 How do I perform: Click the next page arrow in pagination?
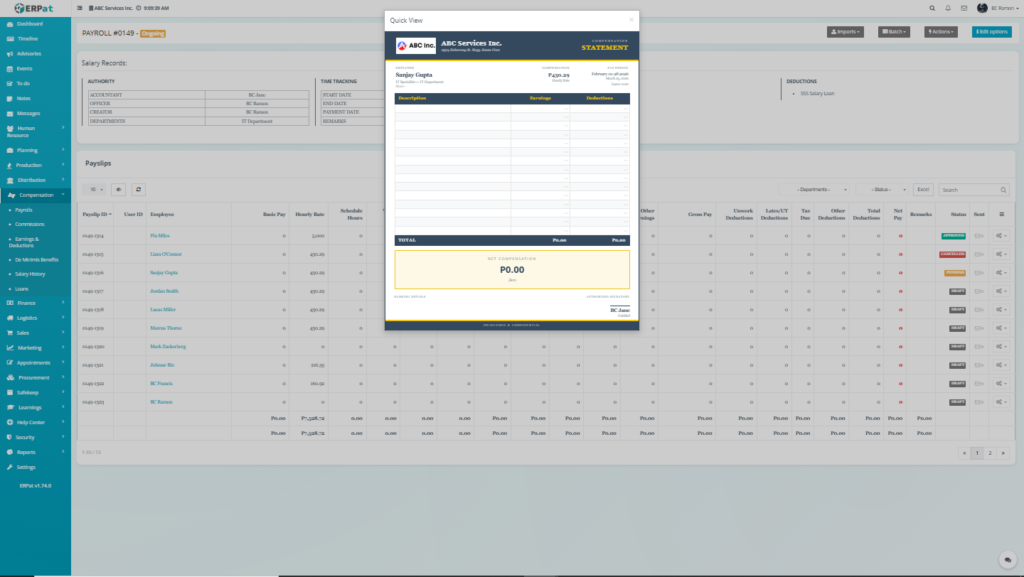[x=1003, y=453]
